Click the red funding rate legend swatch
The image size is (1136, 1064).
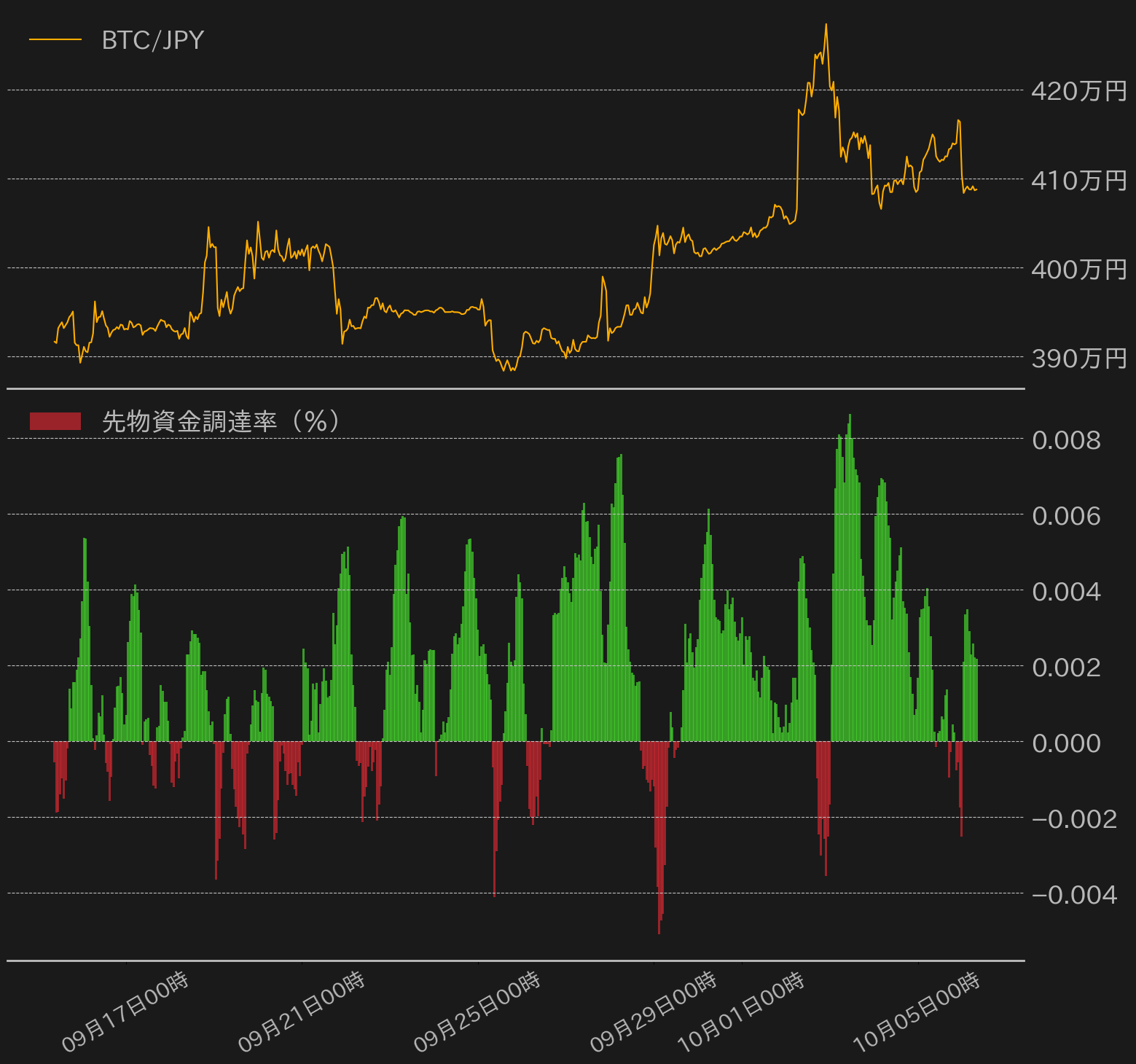click(x=55, y=421)
